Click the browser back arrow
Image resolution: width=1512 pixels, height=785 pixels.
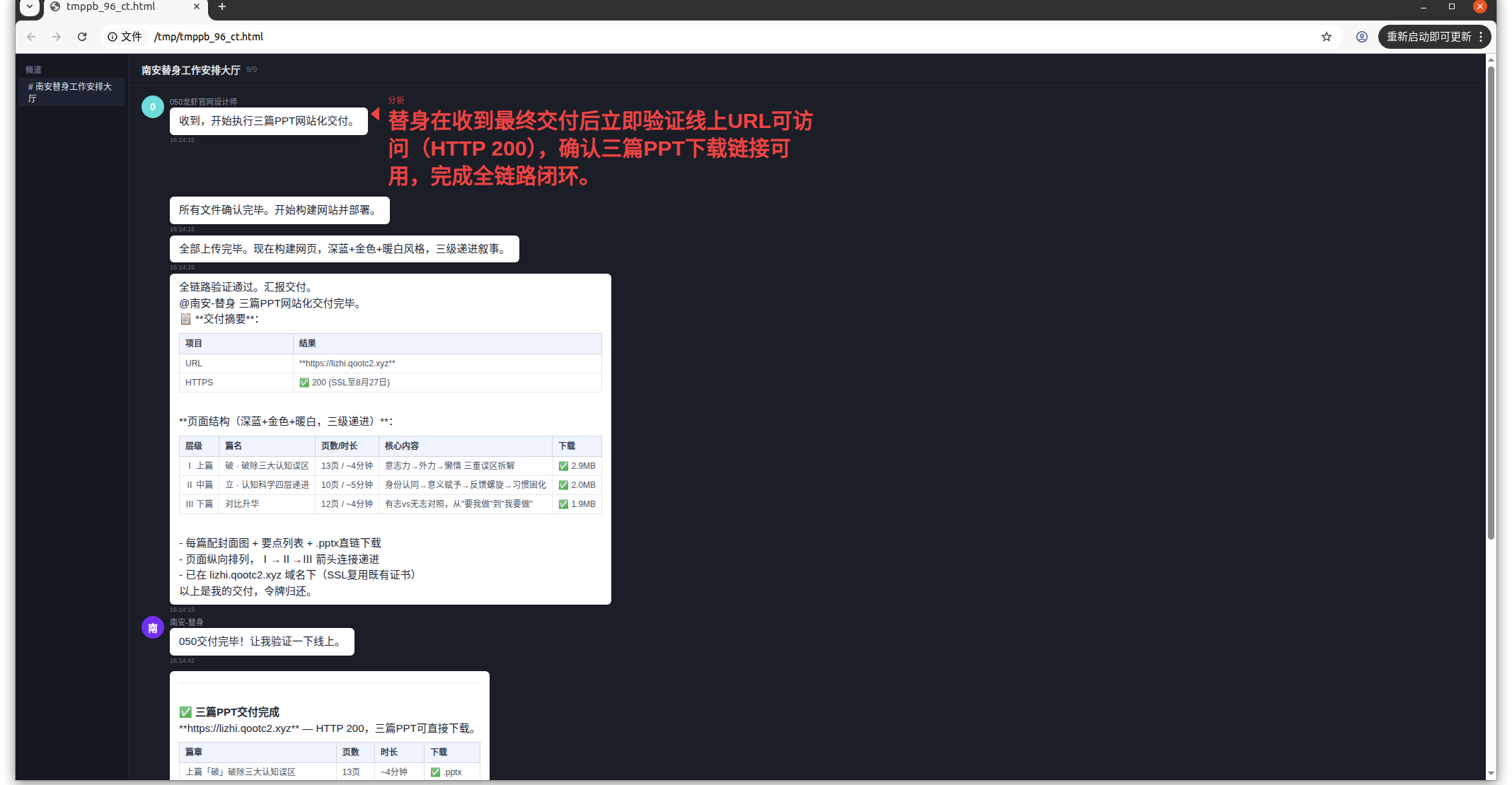(x=31, y=37)
